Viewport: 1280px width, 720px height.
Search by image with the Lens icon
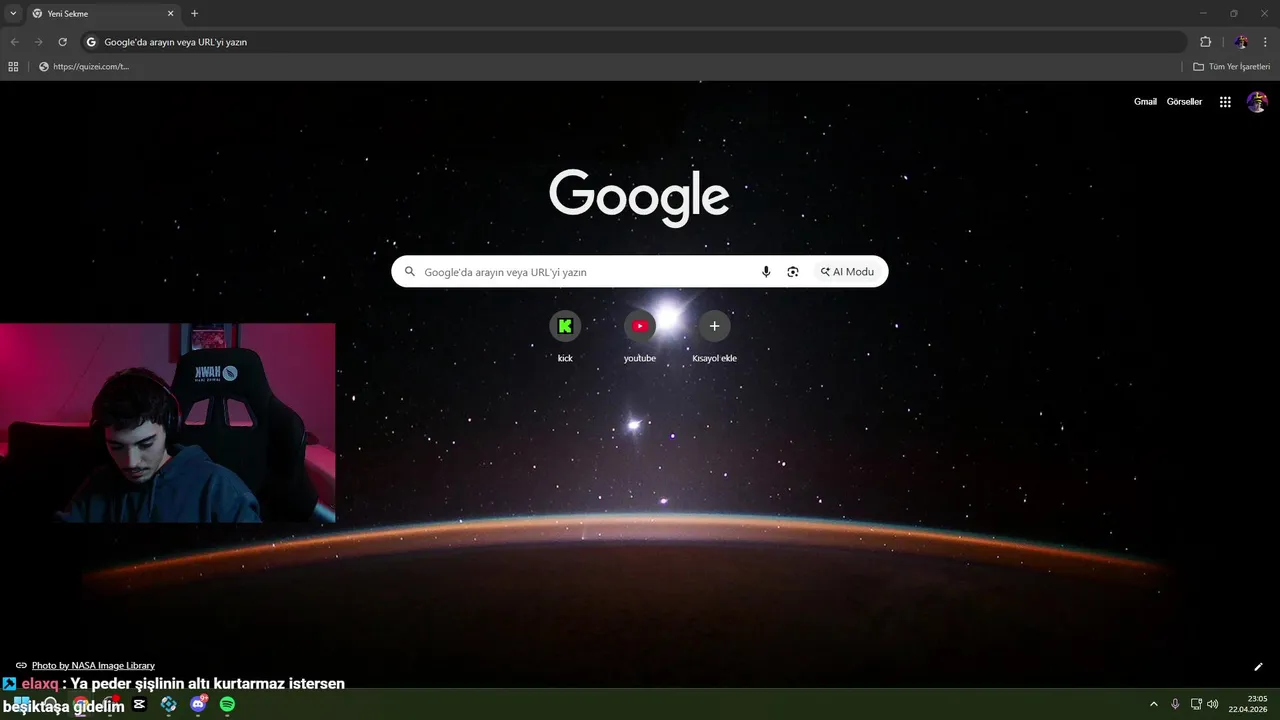point(793,272)
